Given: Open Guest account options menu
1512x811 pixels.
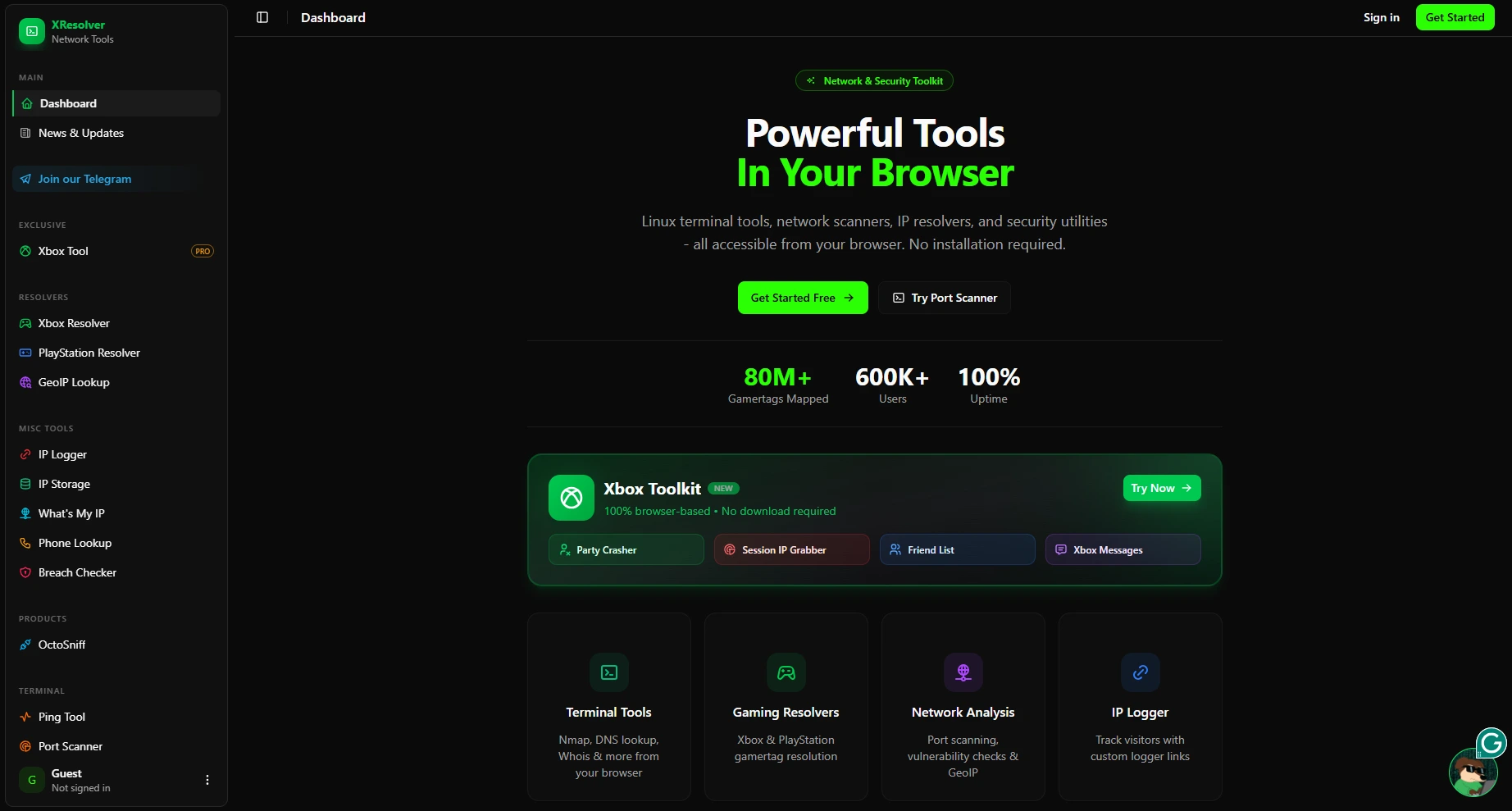Looking at the screenshot, I should pos(207,780).
